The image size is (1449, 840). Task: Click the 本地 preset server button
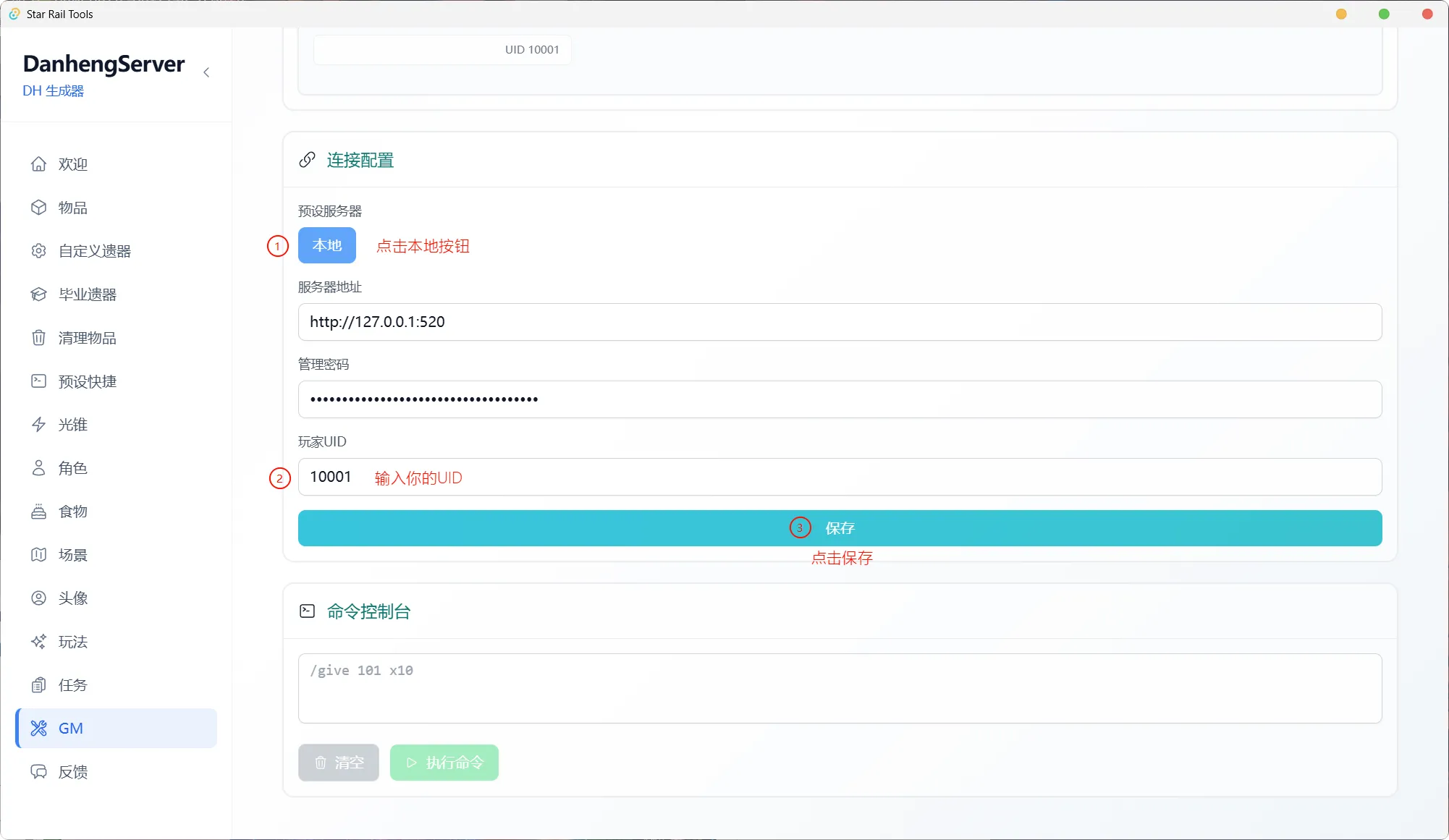[x=326, y=245]
